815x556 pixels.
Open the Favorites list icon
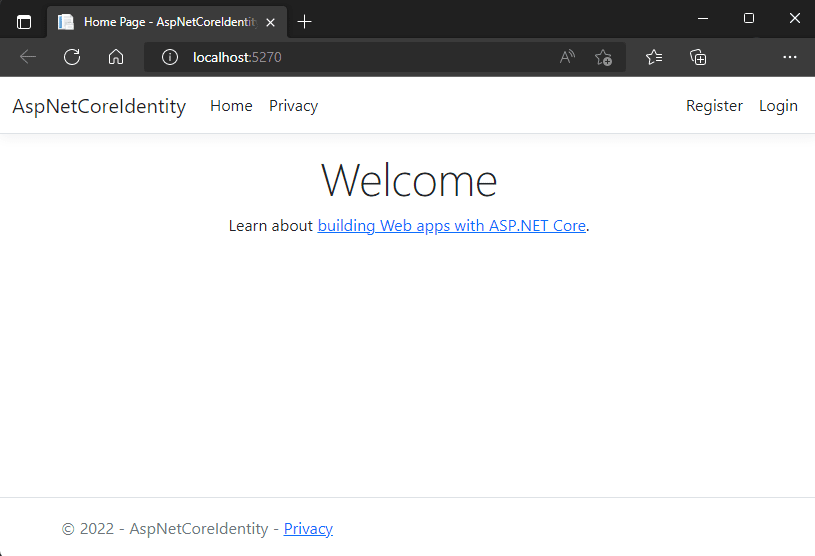(654, 57)
